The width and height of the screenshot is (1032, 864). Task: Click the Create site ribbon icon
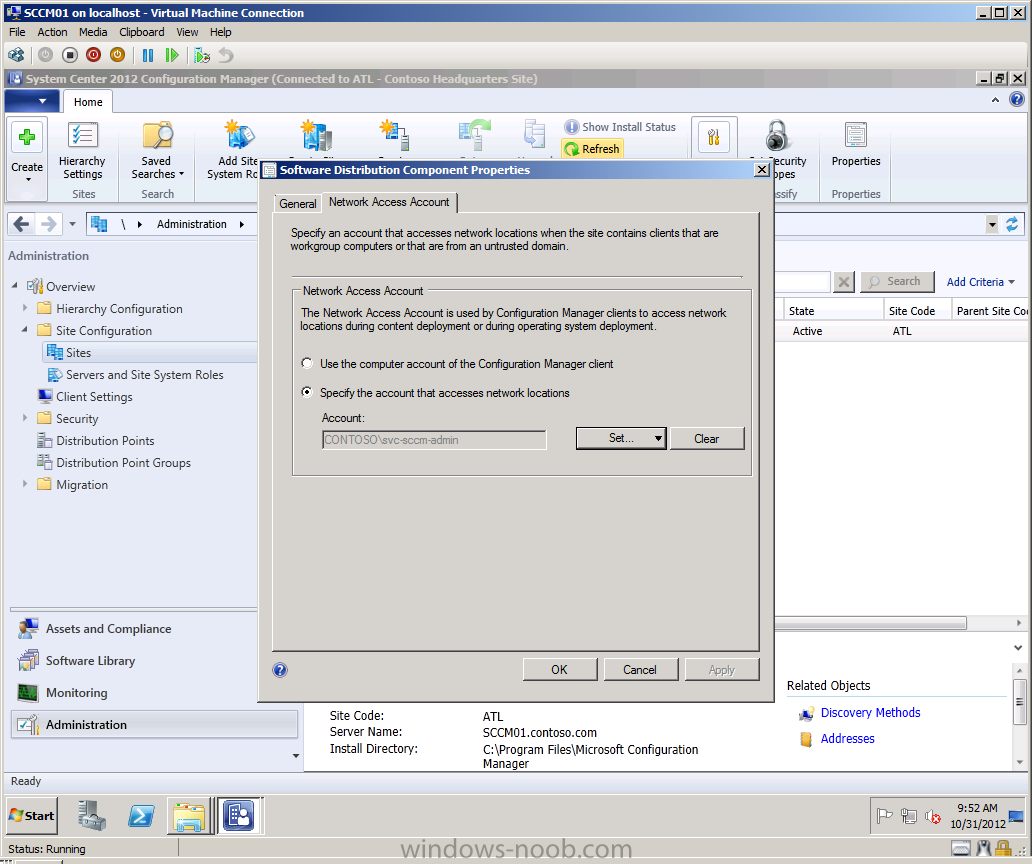click(x=27, y=137)
